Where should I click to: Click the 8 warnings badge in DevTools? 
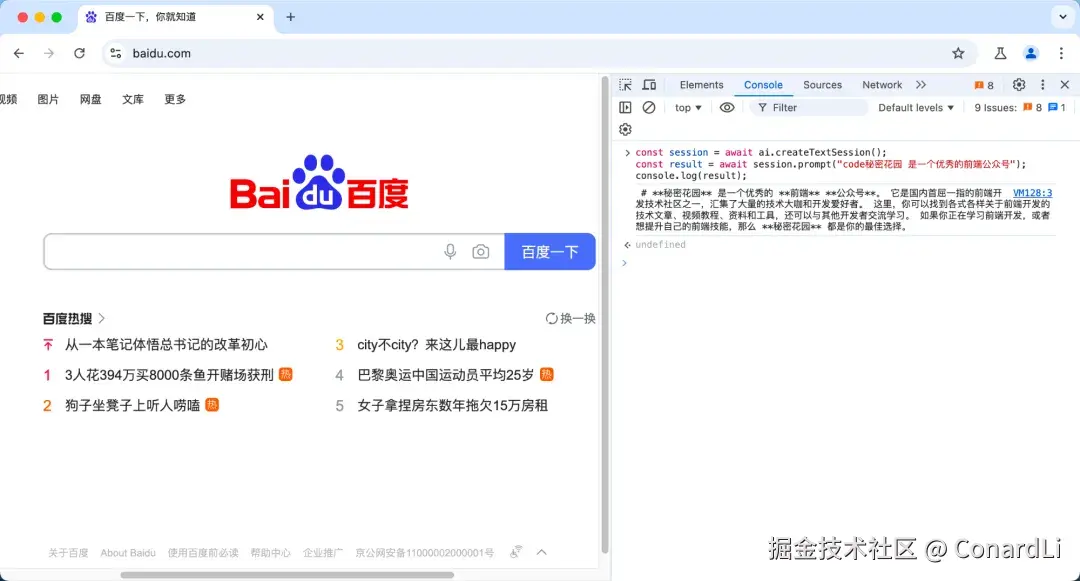(x=984, y=85)
